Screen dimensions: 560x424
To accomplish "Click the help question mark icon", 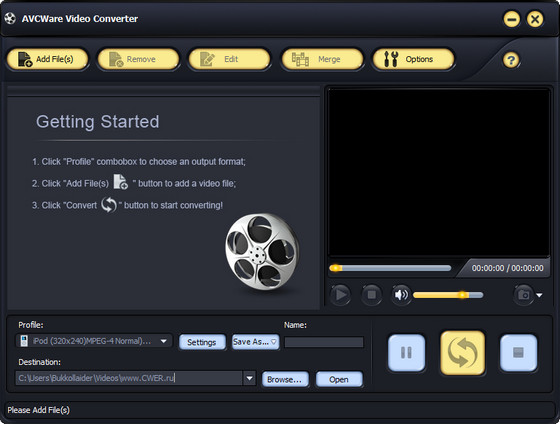I will pos(511,60).
